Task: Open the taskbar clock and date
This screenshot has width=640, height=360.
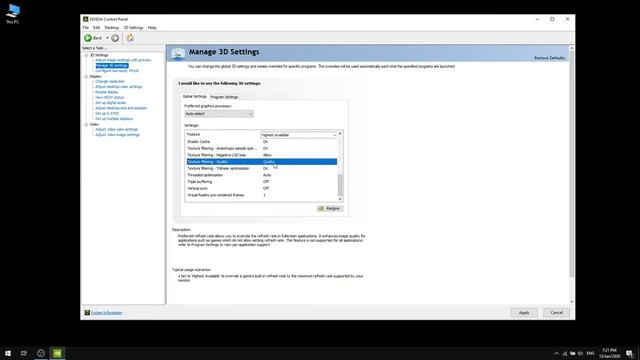Action: pyautogui.click(x=609, y=353)
